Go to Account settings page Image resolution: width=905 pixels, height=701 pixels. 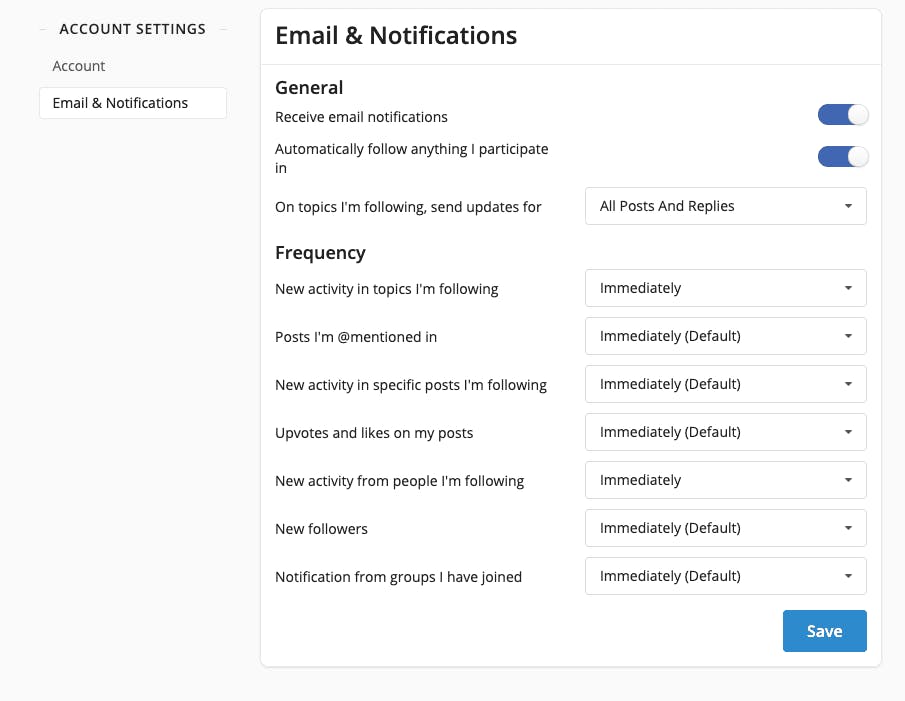pos(78,66)
